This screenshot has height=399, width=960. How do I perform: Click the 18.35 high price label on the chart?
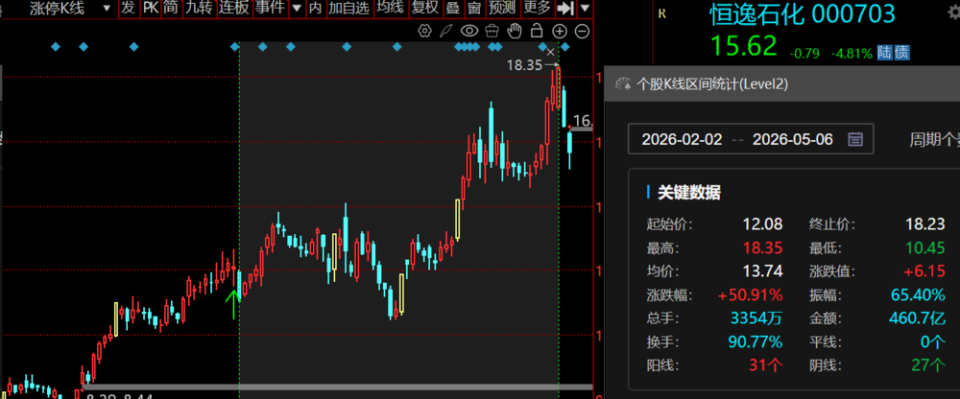(x=524, y=65)
